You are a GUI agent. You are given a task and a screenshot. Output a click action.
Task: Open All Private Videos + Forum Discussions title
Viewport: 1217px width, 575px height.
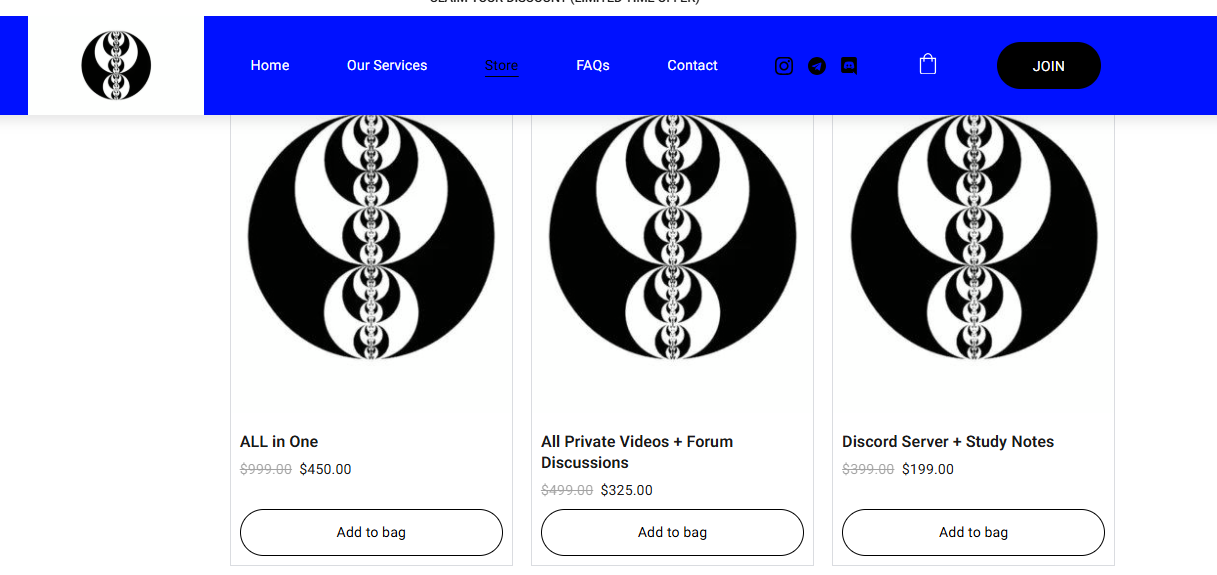637,452
